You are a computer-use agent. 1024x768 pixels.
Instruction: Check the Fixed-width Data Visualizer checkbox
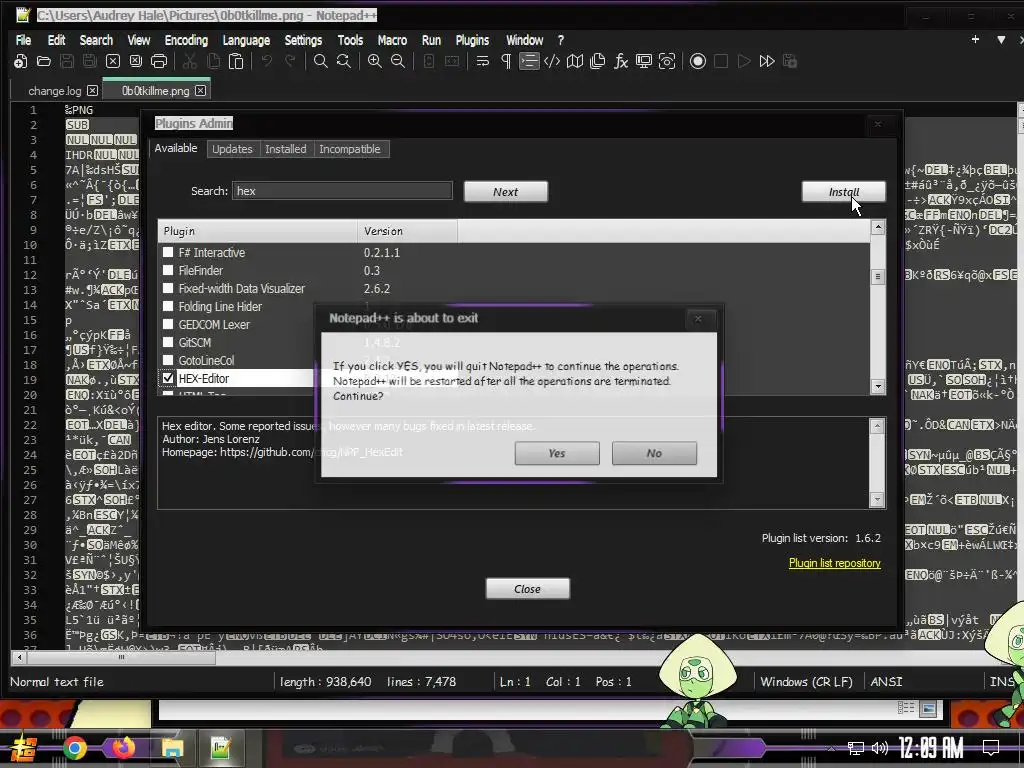click(x=168, y=288)
